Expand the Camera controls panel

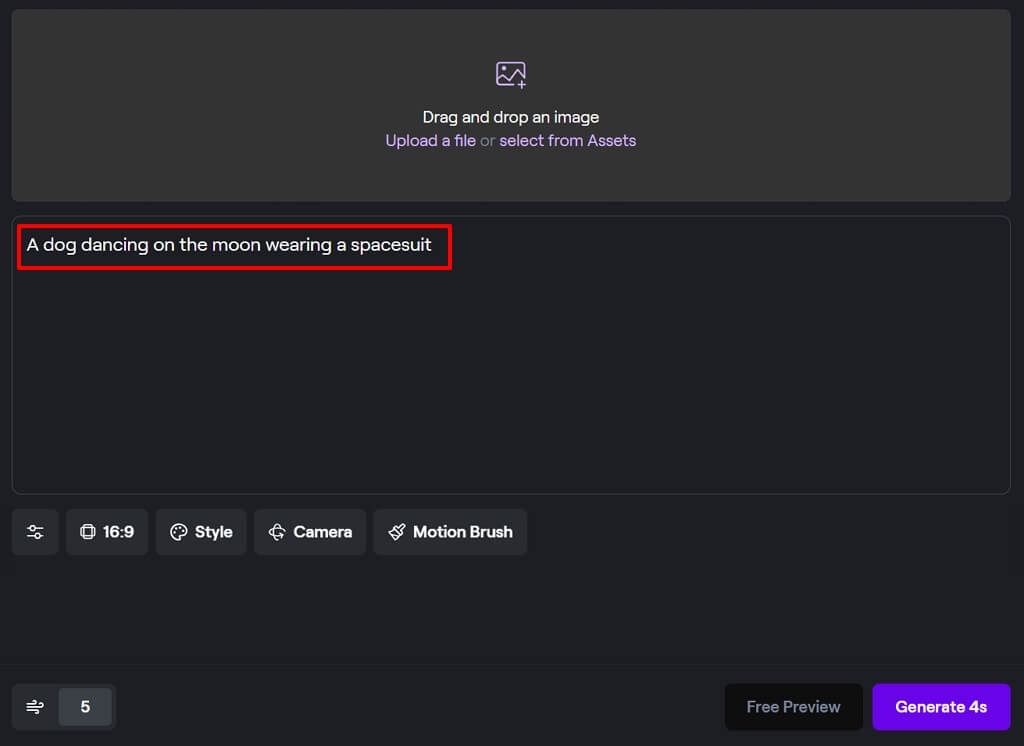(310, 532)
